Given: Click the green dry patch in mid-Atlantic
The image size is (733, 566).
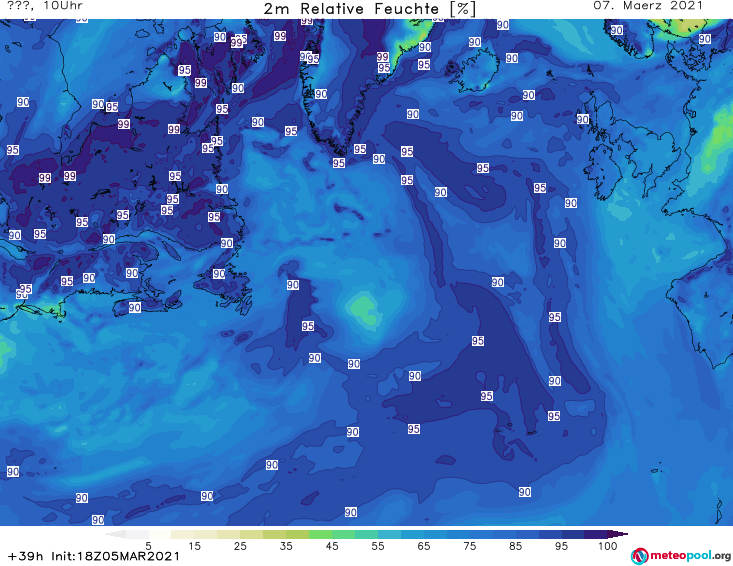Looking at the screenshot, I should pos(363,308).
